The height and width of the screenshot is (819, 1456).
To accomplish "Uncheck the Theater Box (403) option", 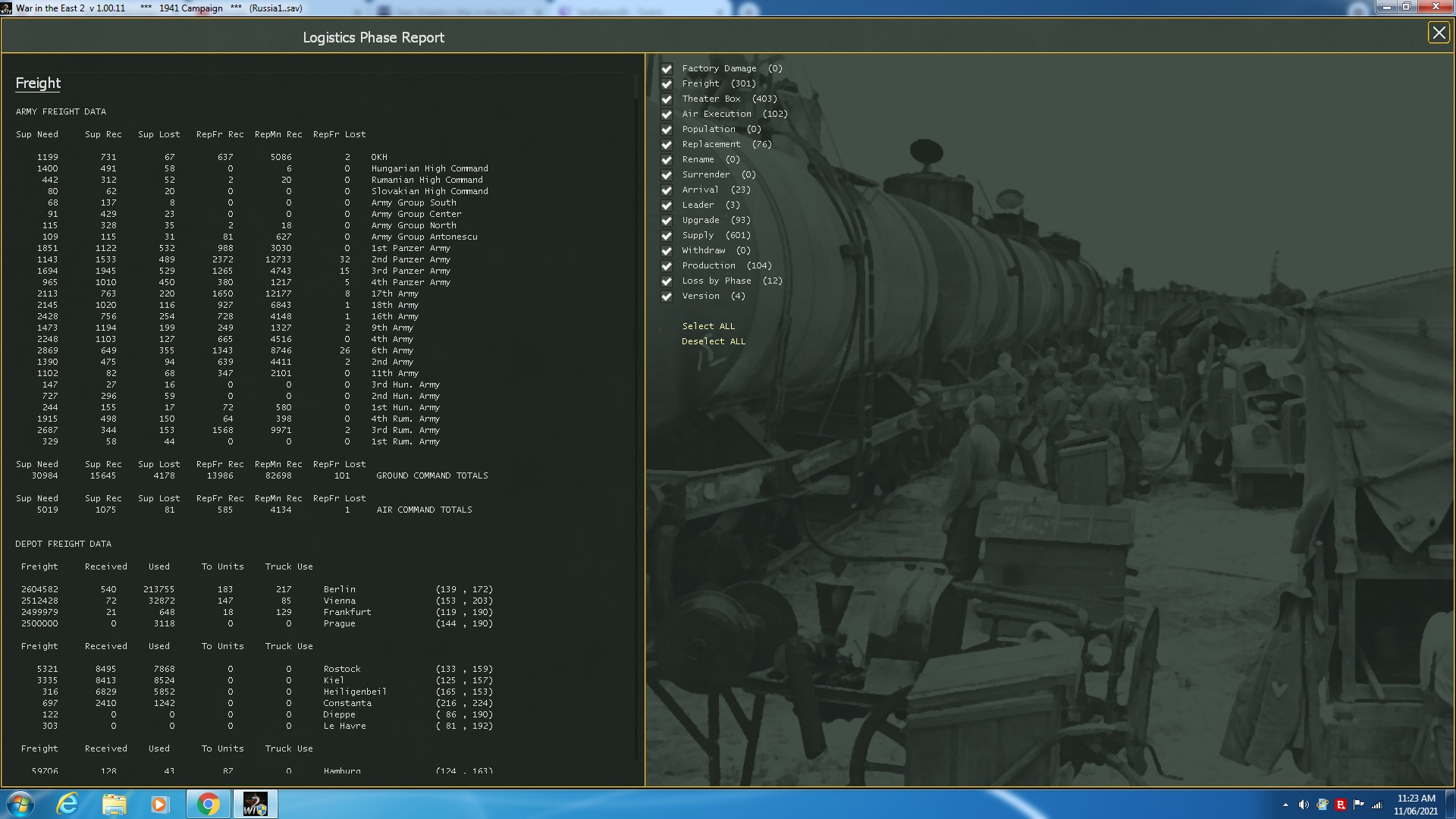I will point(667,99).
